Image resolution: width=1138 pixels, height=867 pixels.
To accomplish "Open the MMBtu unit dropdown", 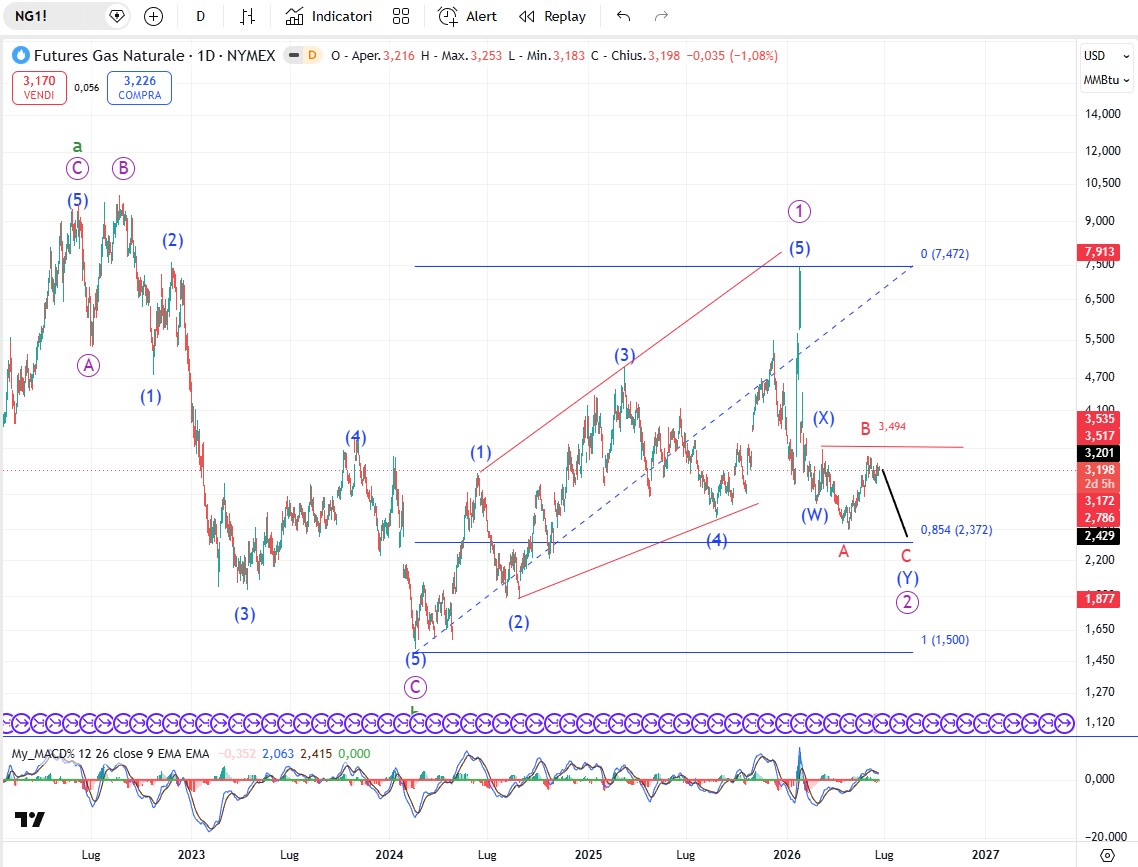I will [1106, 80].
